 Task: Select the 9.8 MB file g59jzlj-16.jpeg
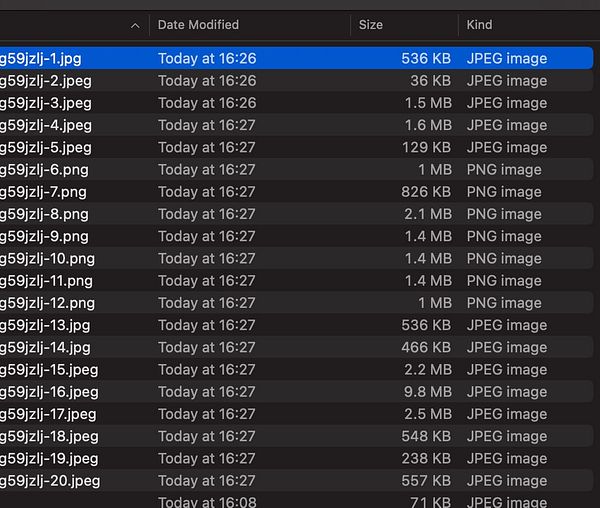(x=297, y=392)
